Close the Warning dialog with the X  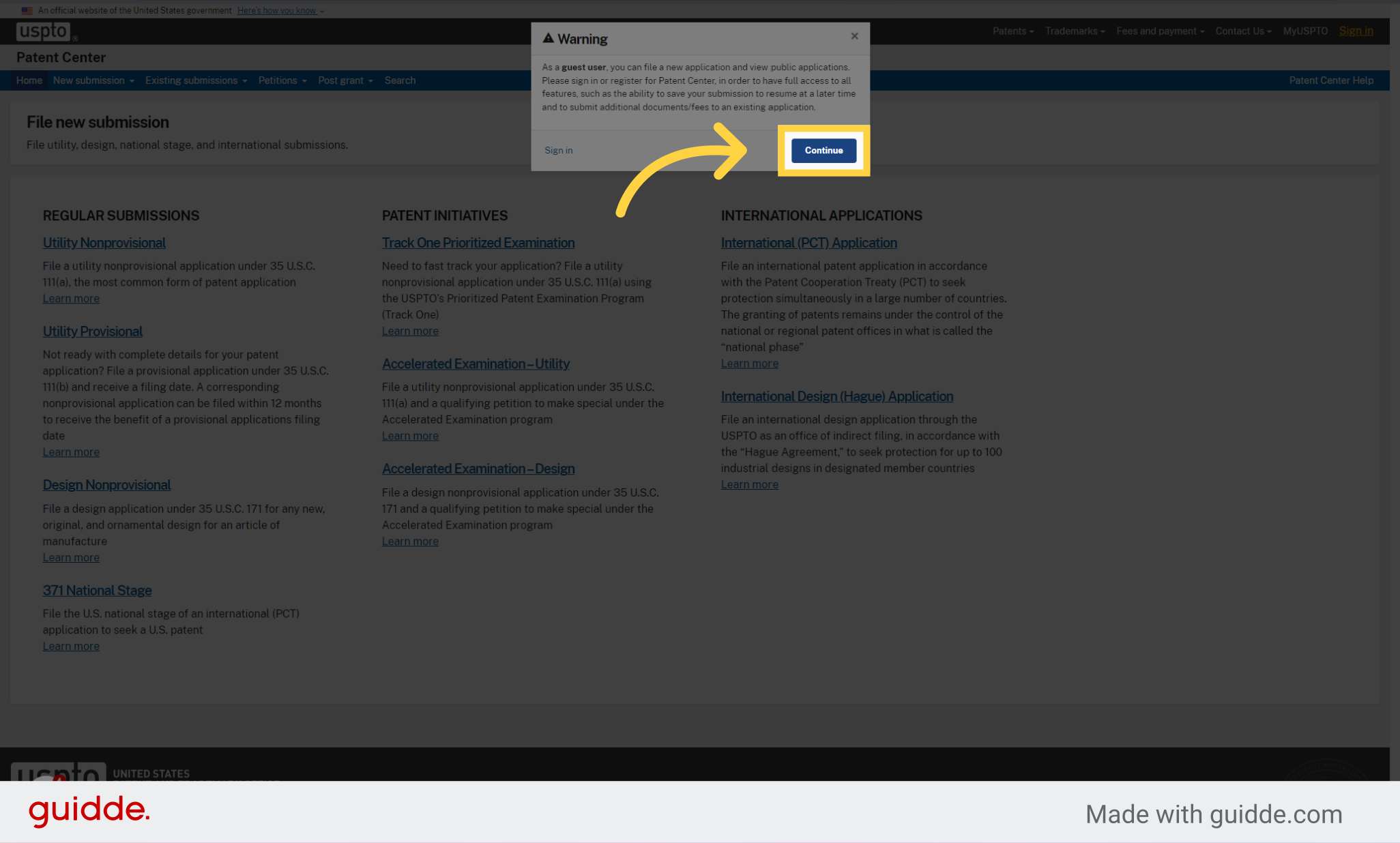point(854,36)
